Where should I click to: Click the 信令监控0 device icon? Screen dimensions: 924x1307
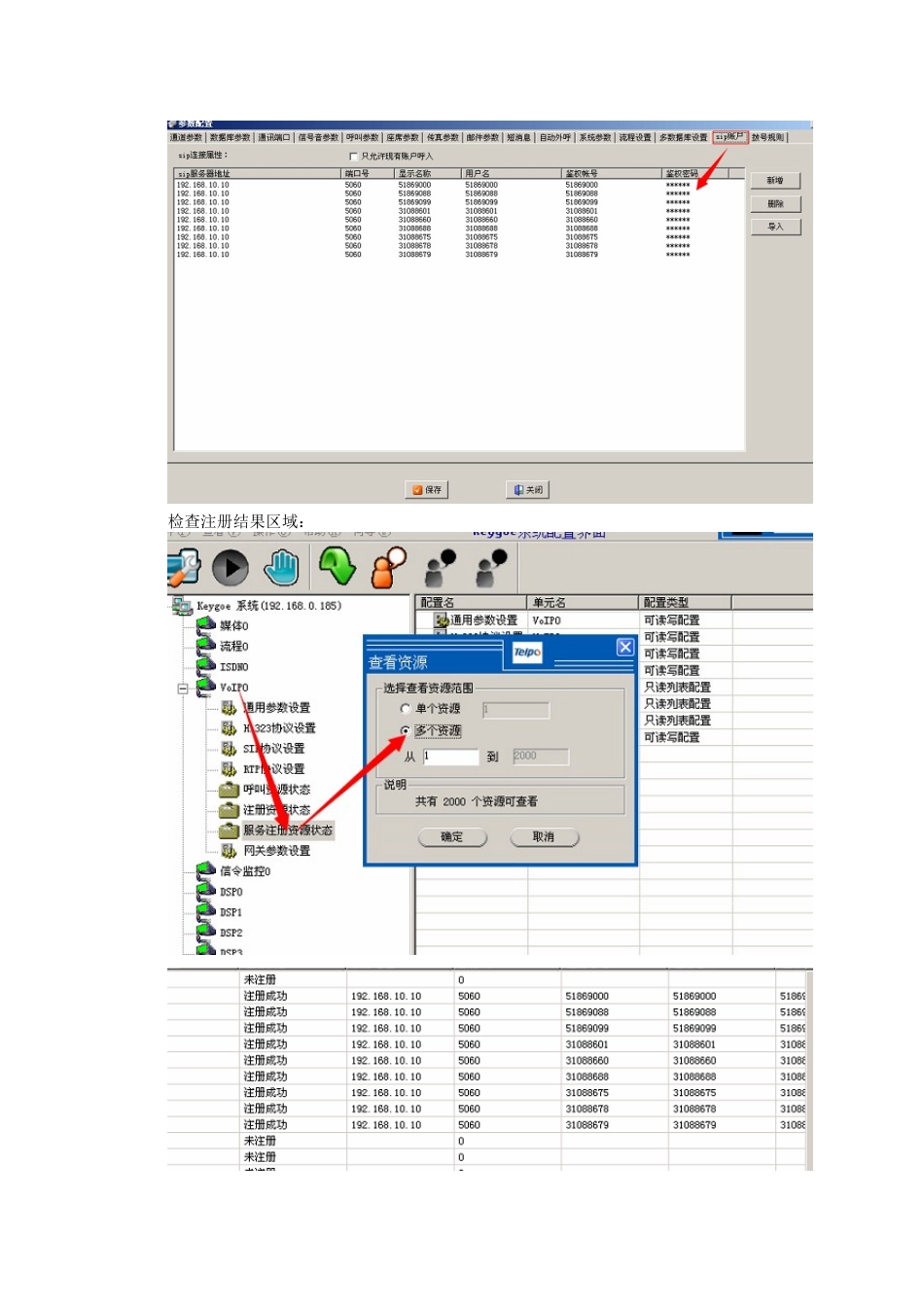[205, 870]
